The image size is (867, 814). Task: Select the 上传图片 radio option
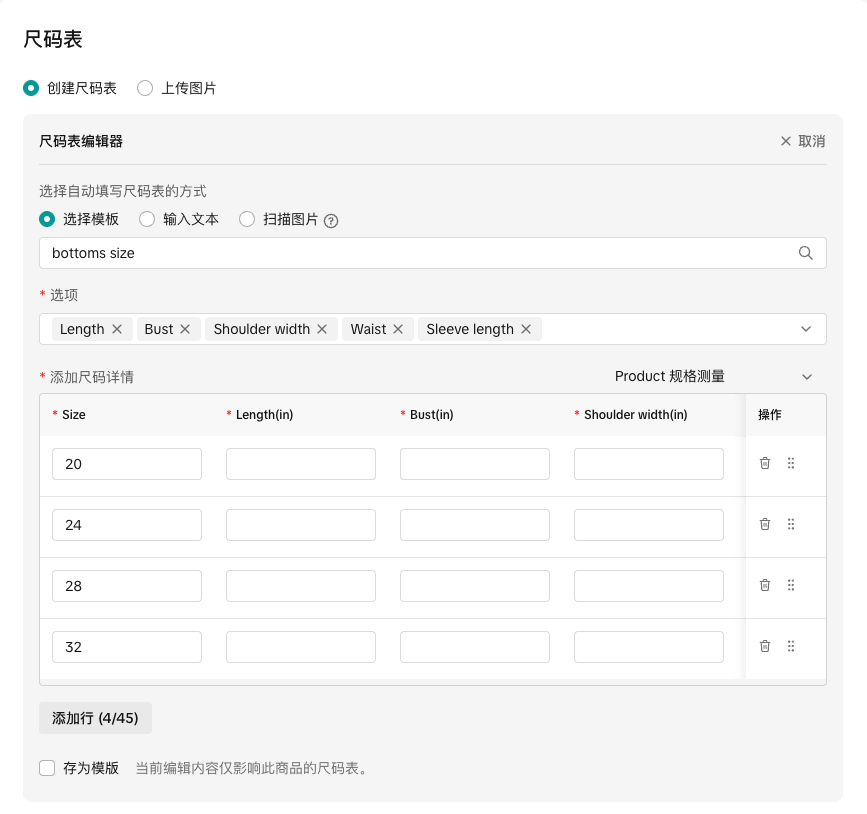(x=145, y=88)
